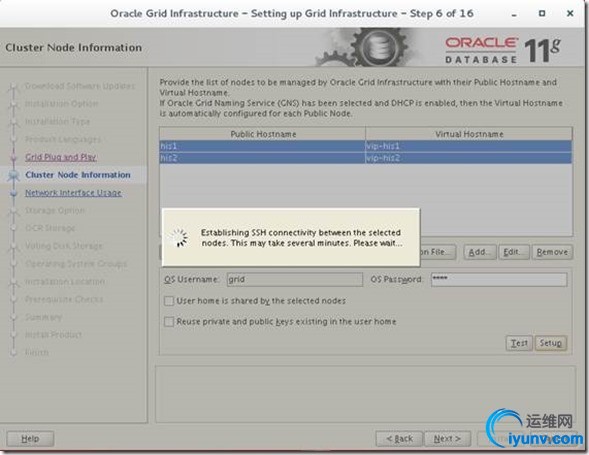Select the Voting Disk Storage step
The height and width of the screenshot is (455, 589).
[64, 246]
